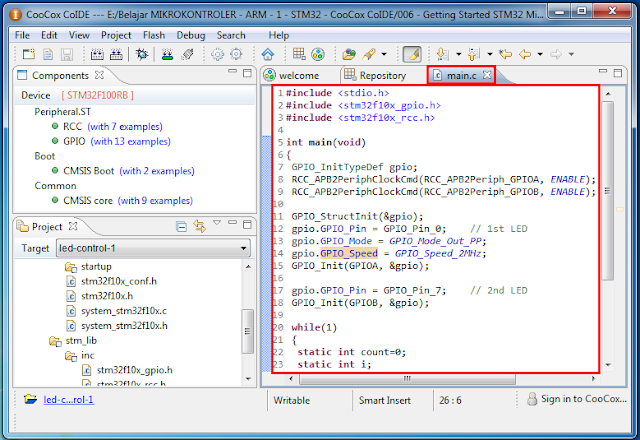
Task: Close the Components panel tab
Action: coord(99,75)
